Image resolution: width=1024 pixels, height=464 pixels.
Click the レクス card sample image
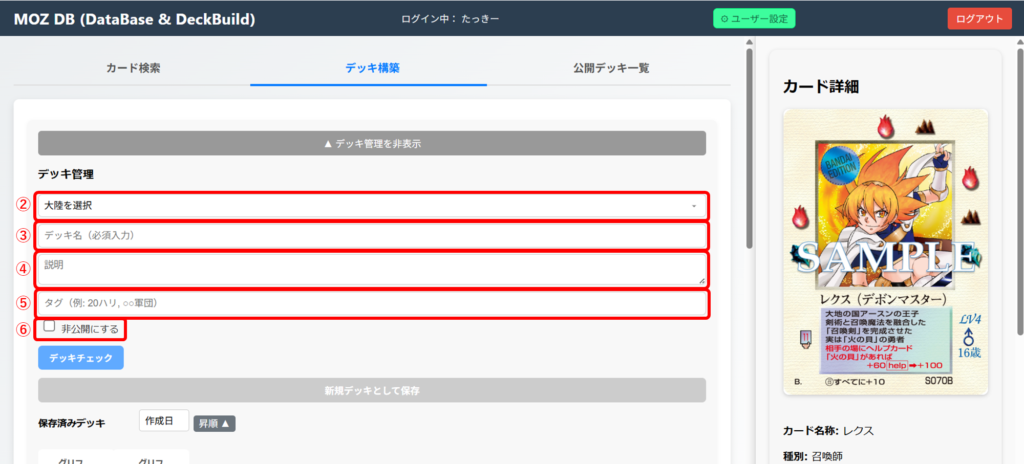885,250
